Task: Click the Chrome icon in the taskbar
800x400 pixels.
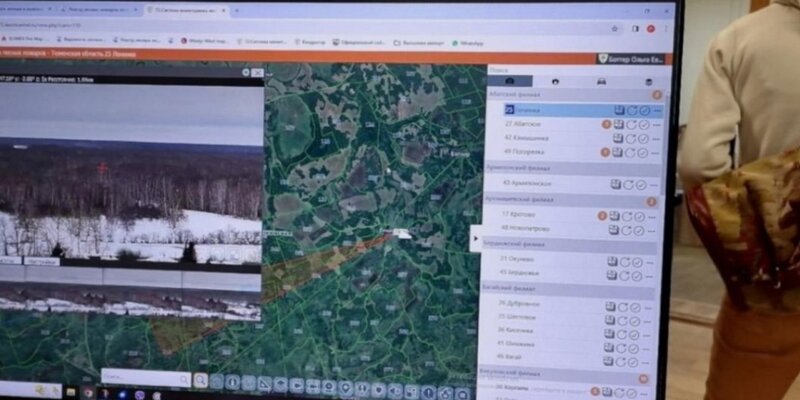Action: click(x=88, y=393)
